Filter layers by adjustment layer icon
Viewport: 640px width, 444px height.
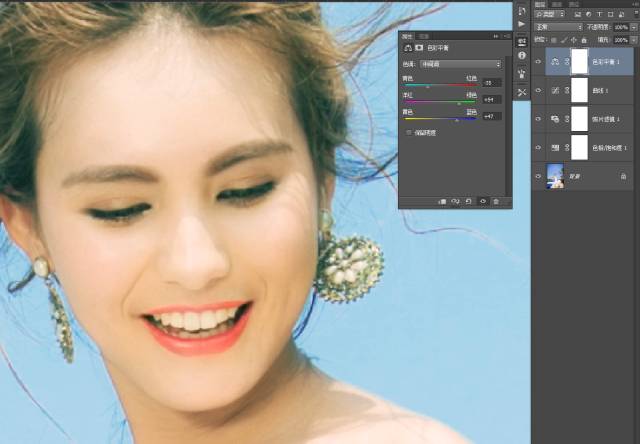(x=589, y=14)
